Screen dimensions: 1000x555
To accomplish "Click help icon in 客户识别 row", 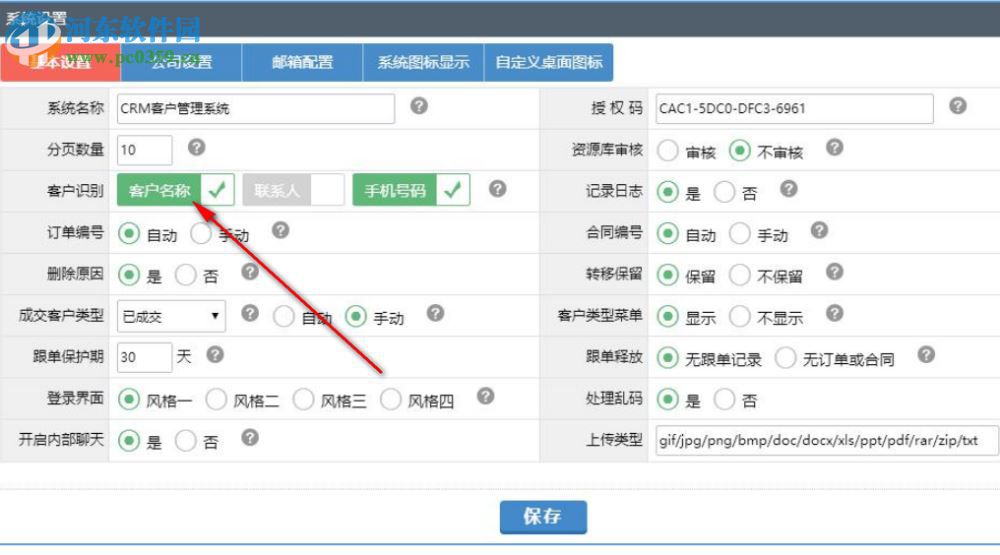I will click(x=497, y=189).
